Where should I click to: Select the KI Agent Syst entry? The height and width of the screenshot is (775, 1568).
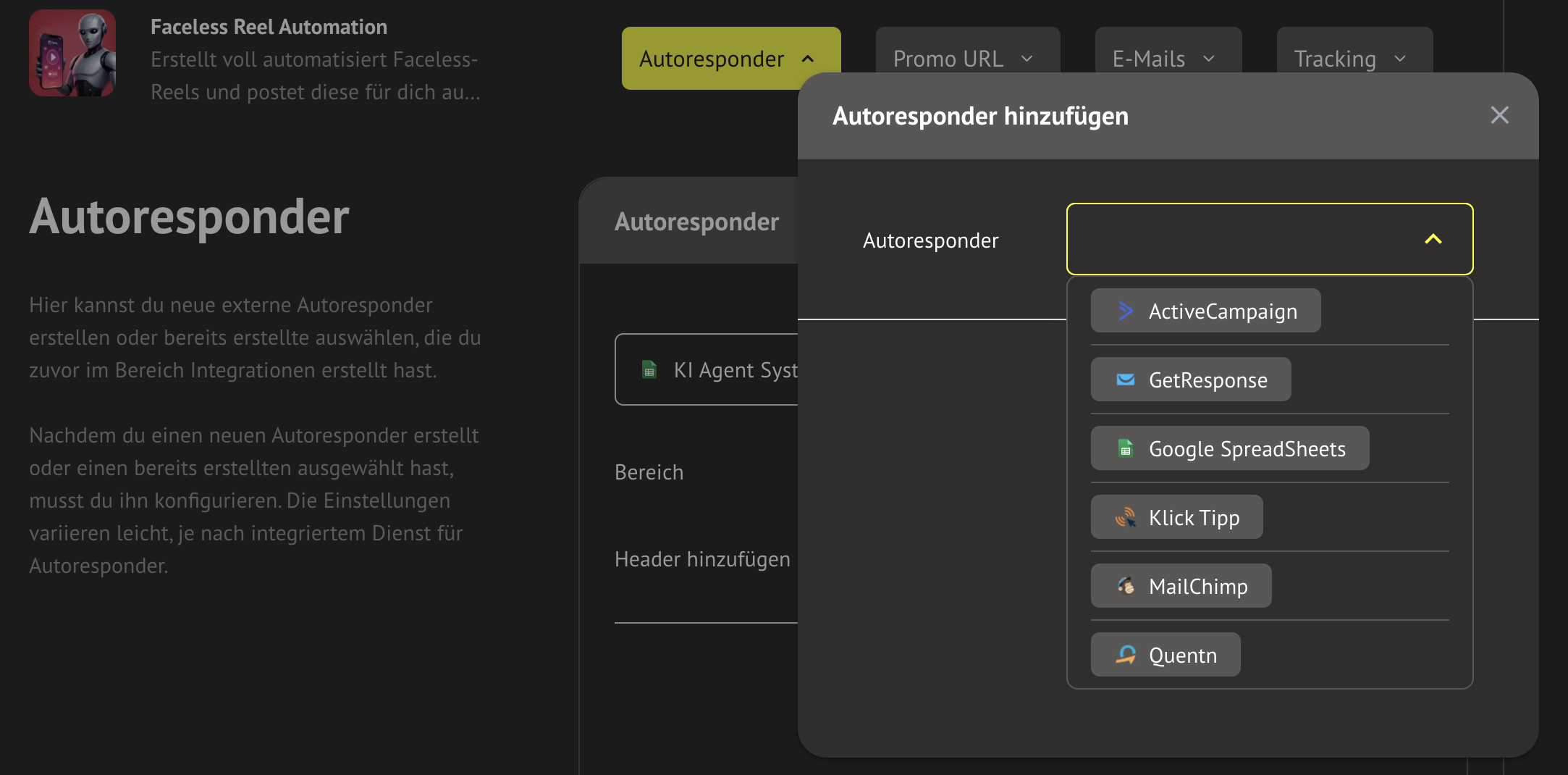[x=735, y=370]
